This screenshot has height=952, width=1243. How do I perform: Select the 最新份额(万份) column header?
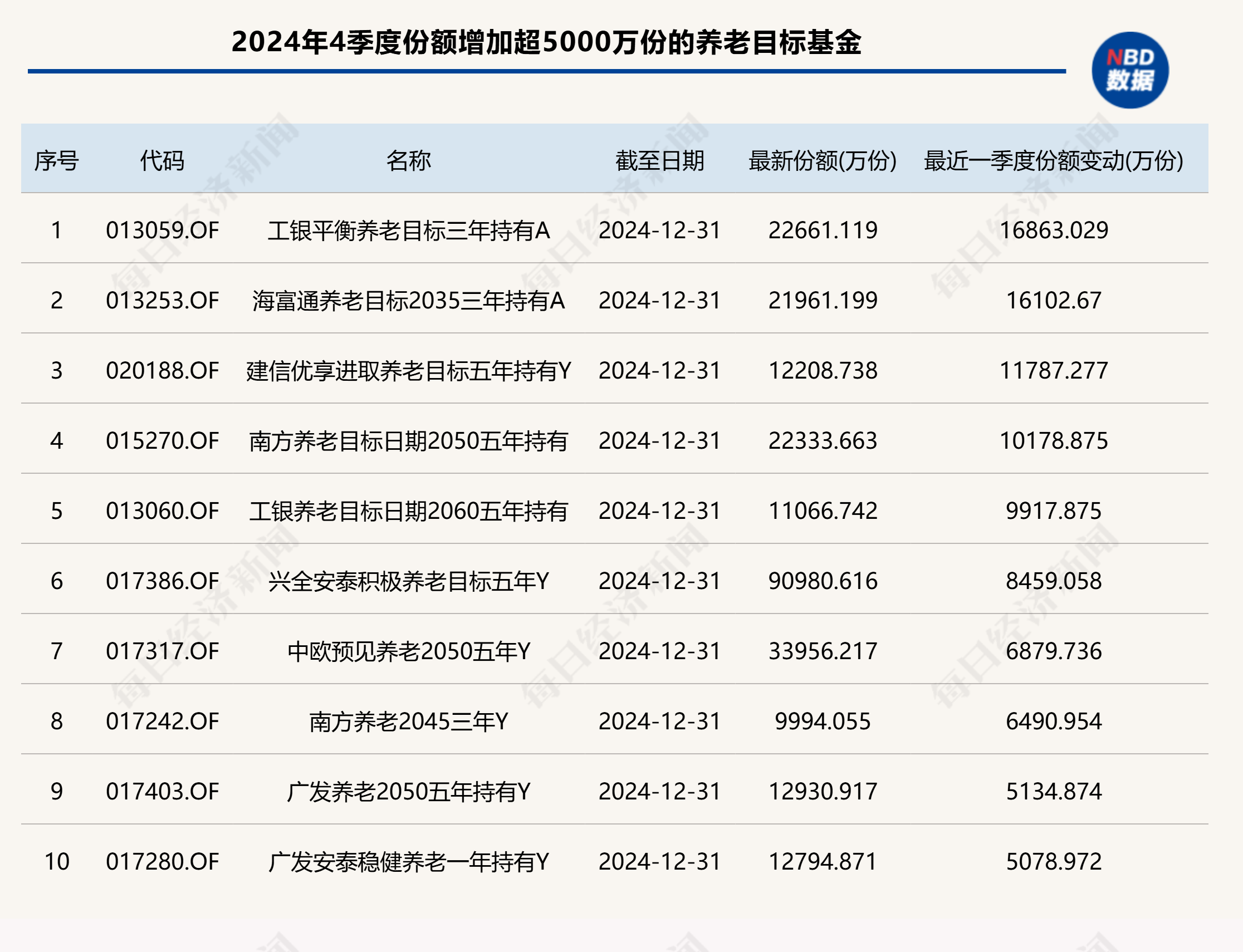823,161
